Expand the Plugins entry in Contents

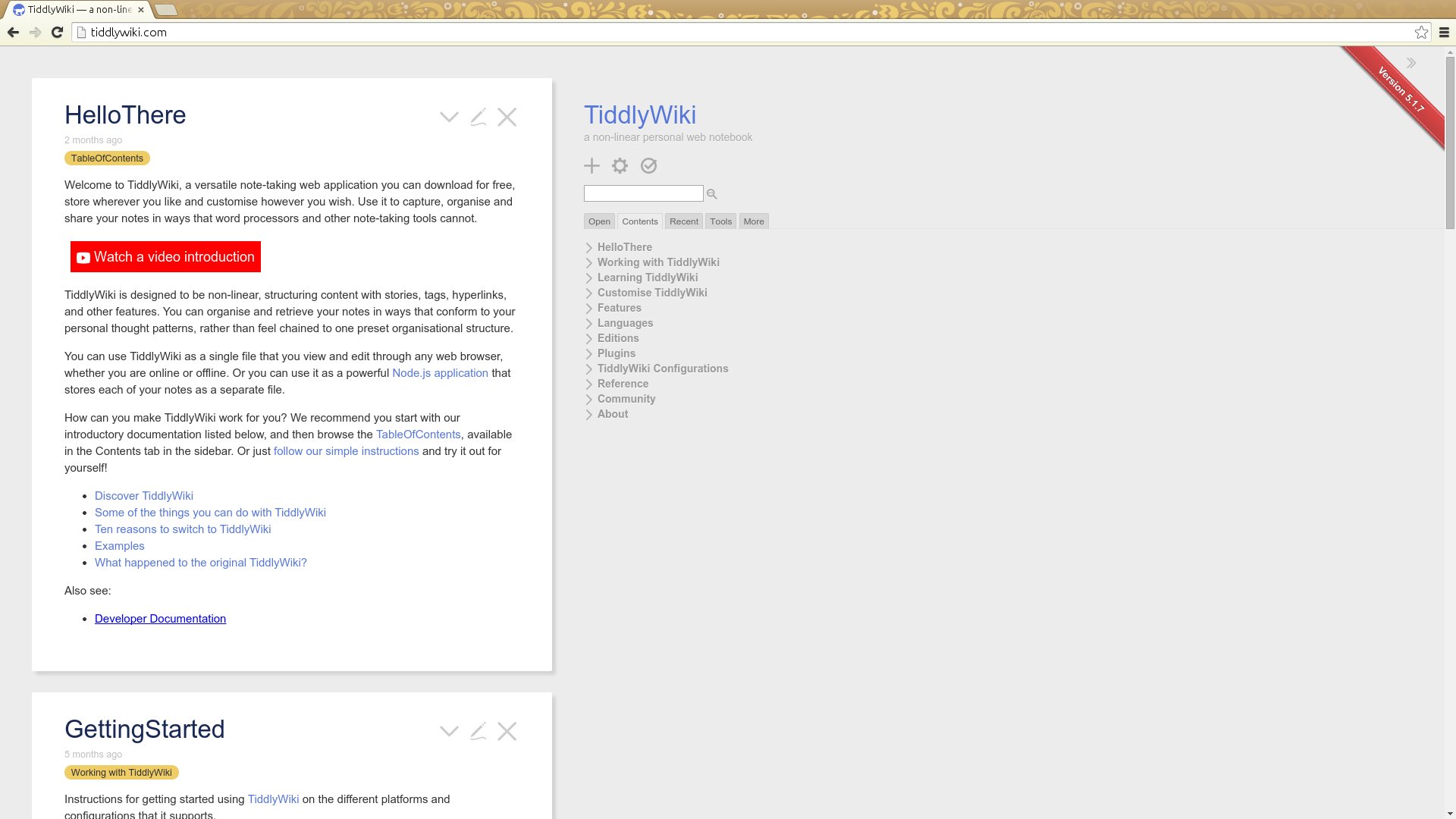589,354
